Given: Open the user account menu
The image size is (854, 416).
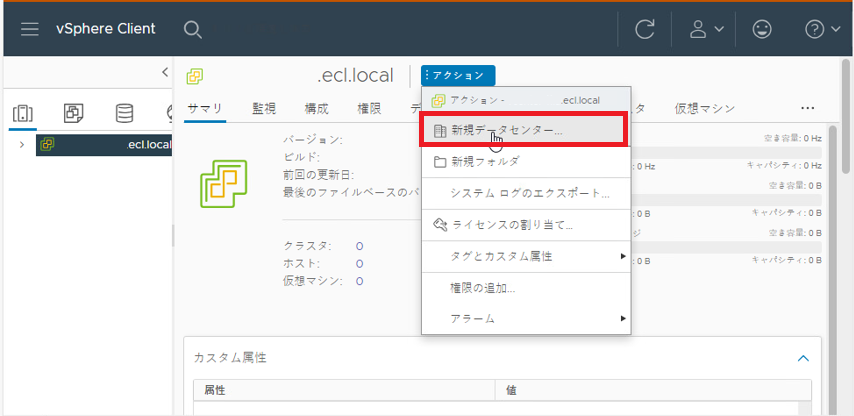Looking at the screenshot, I should (706, 29).
